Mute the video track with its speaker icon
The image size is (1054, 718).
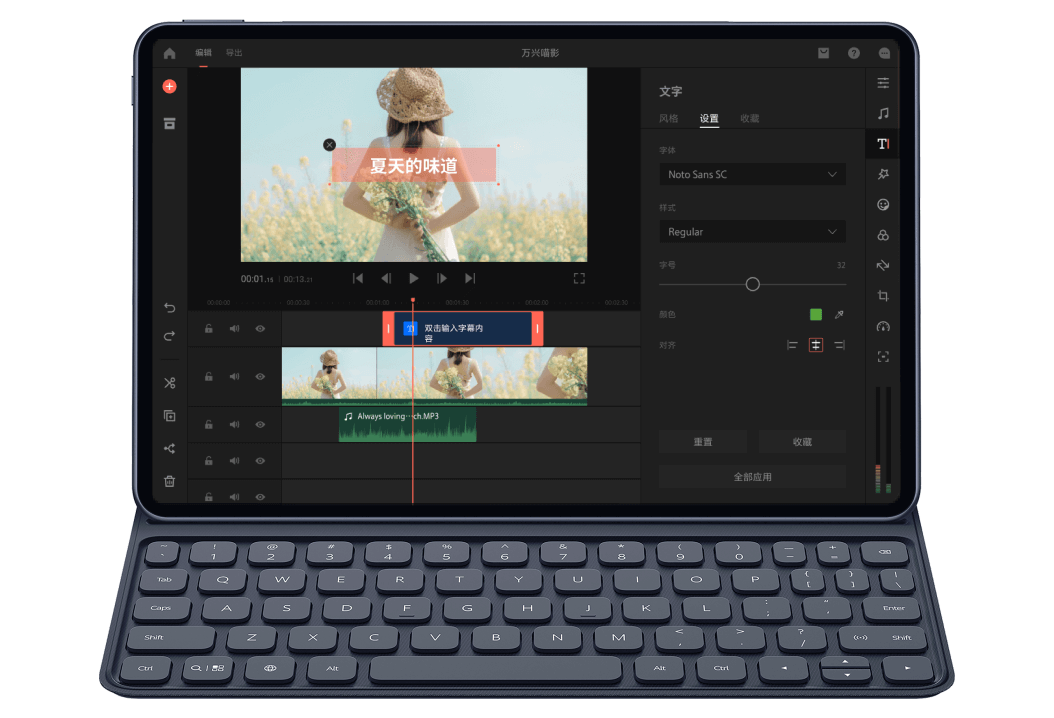(234, 377)
